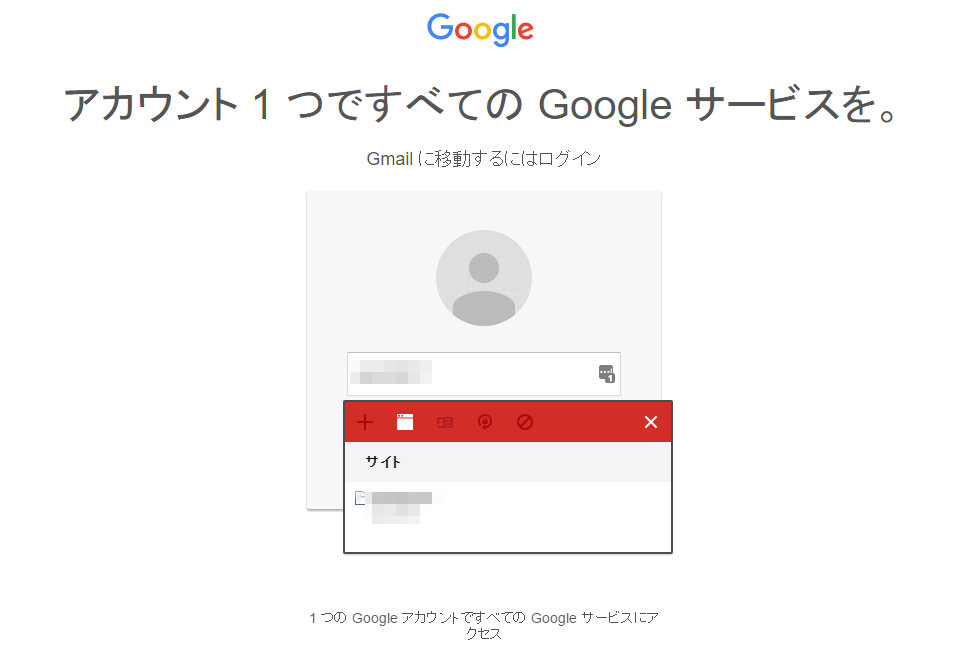
Task: Click blank white area below the saved site
Action: click(x=508, y=539)
